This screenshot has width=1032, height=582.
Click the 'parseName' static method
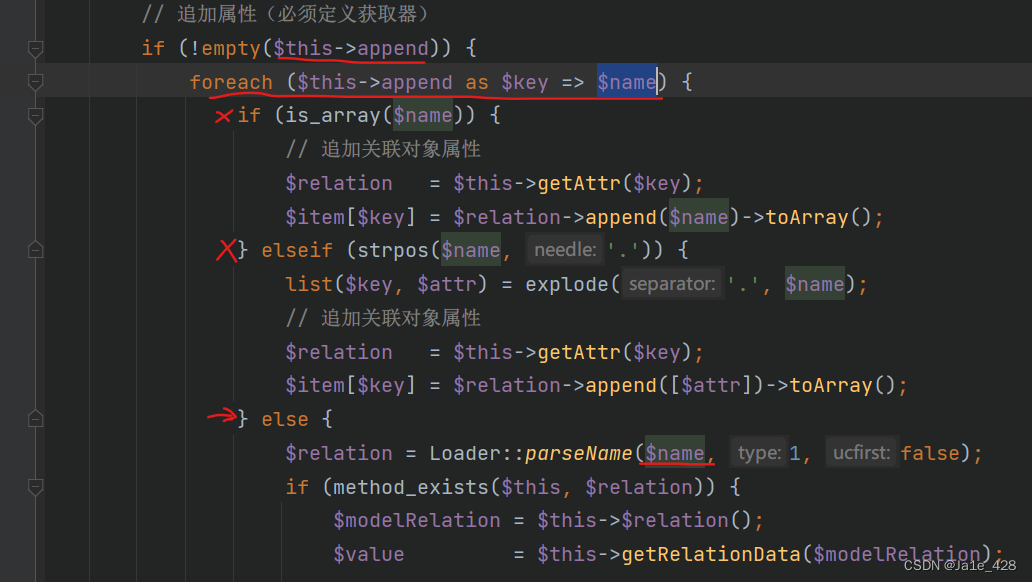pos(579,453)
